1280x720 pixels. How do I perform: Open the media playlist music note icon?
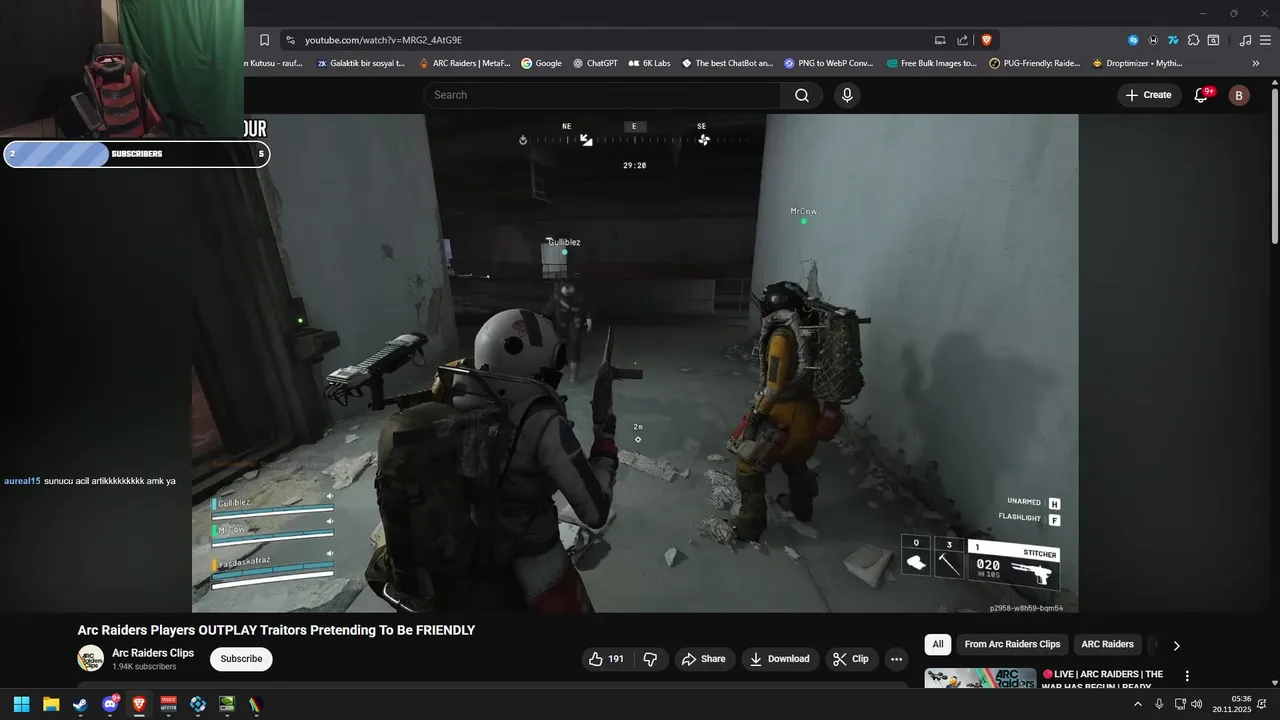point(1245,40)
